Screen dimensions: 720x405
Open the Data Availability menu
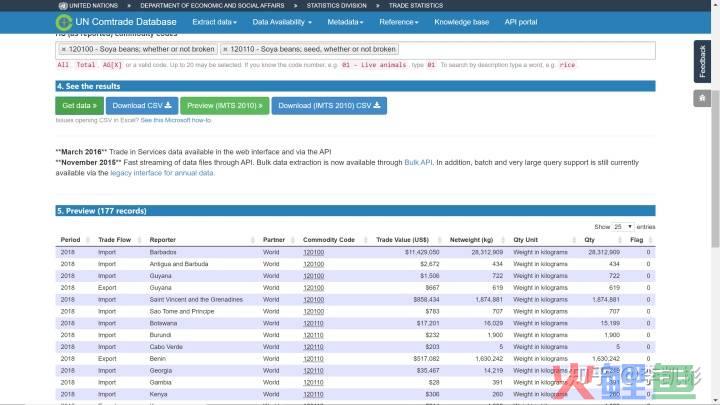click(x=282, y=22)
